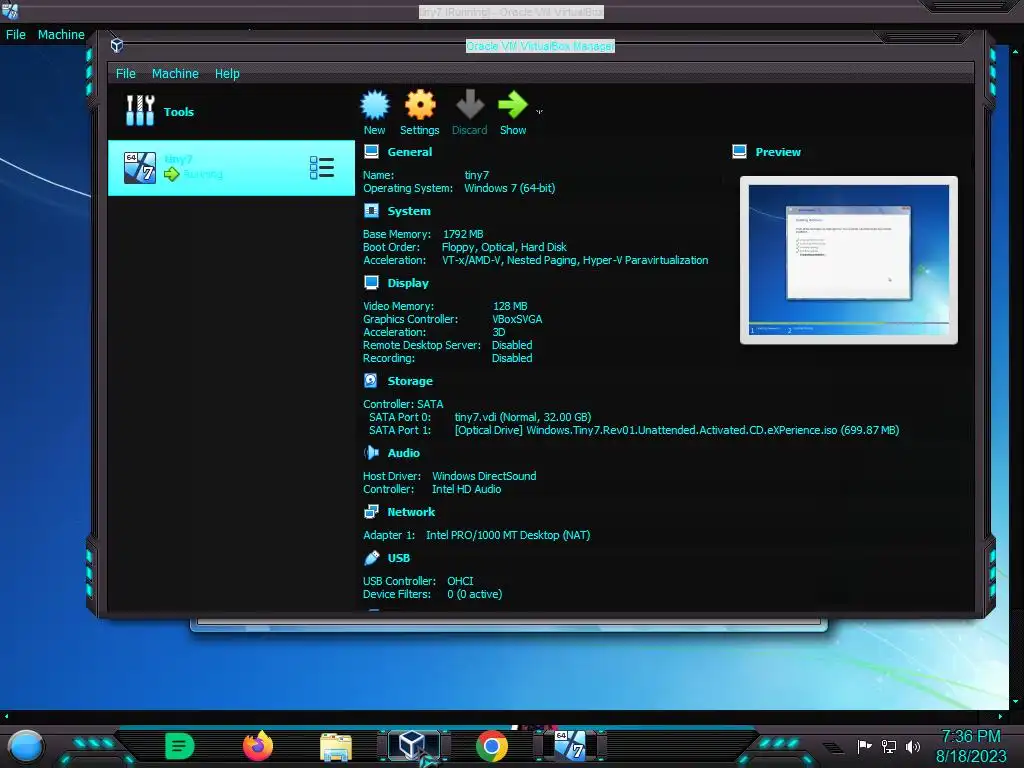
Task: Open the Storage settings heading link
Action: (410, 381)
